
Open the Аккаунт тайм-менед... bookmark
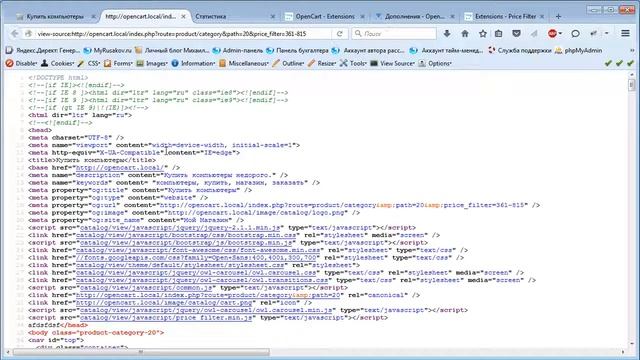coord(446,51)
